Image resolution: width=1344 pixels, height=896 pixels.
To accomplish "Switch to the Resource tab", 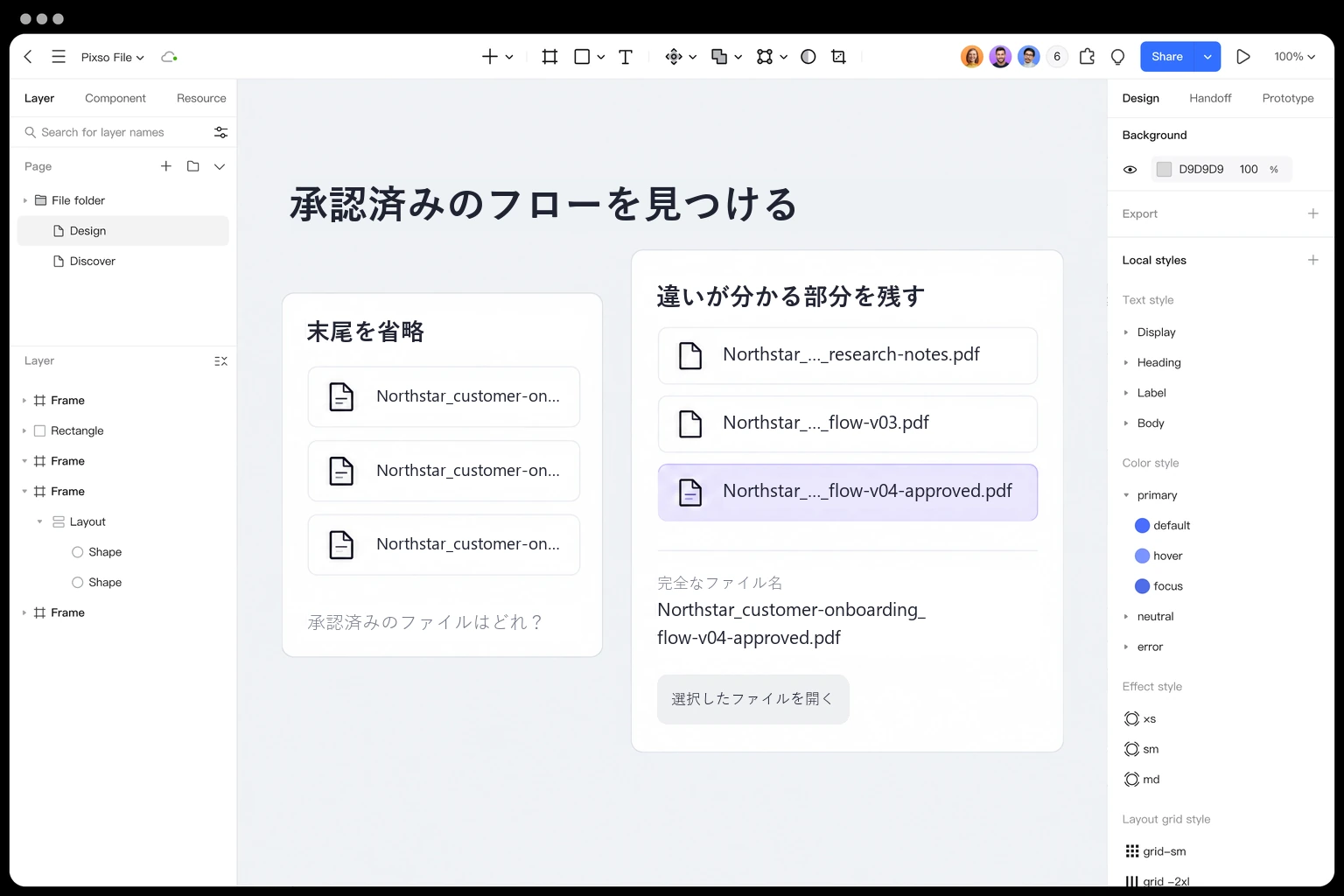I will [x=201, y=98].
